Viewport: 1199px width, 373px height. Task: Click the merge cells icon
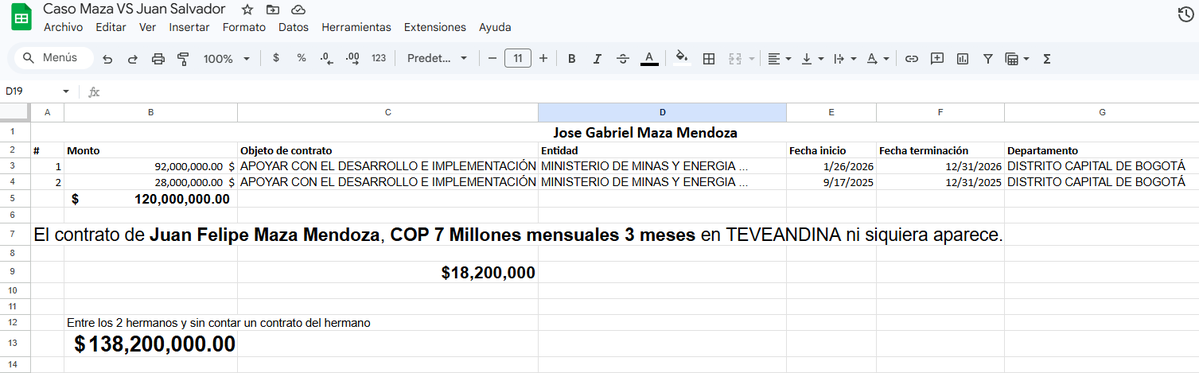(735, 59)
